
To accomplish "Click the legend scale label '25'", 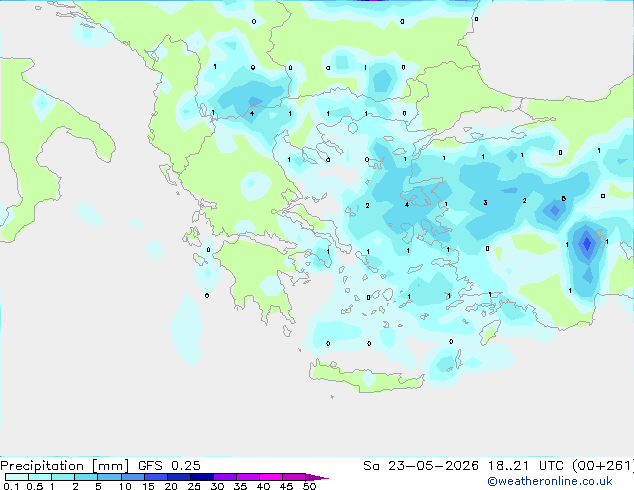I will pos(194,486).
